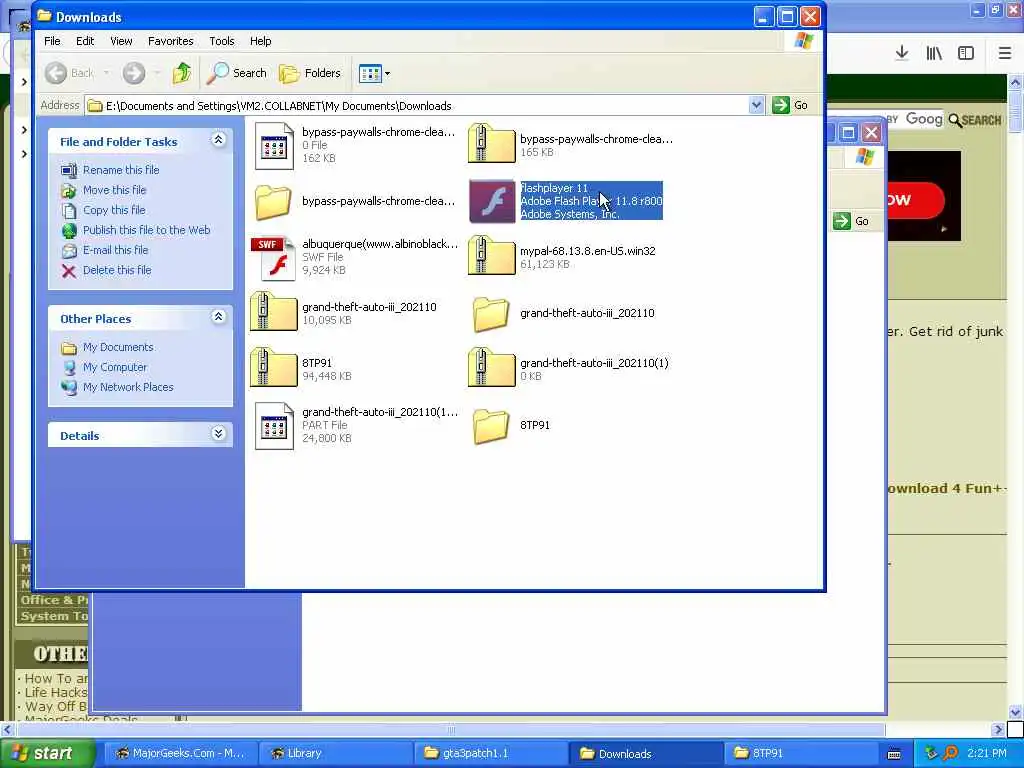The width and height of the screenshot is (1024, 768).
Task: Click Go button in background Explorer window
Action: tap(852, 221)
